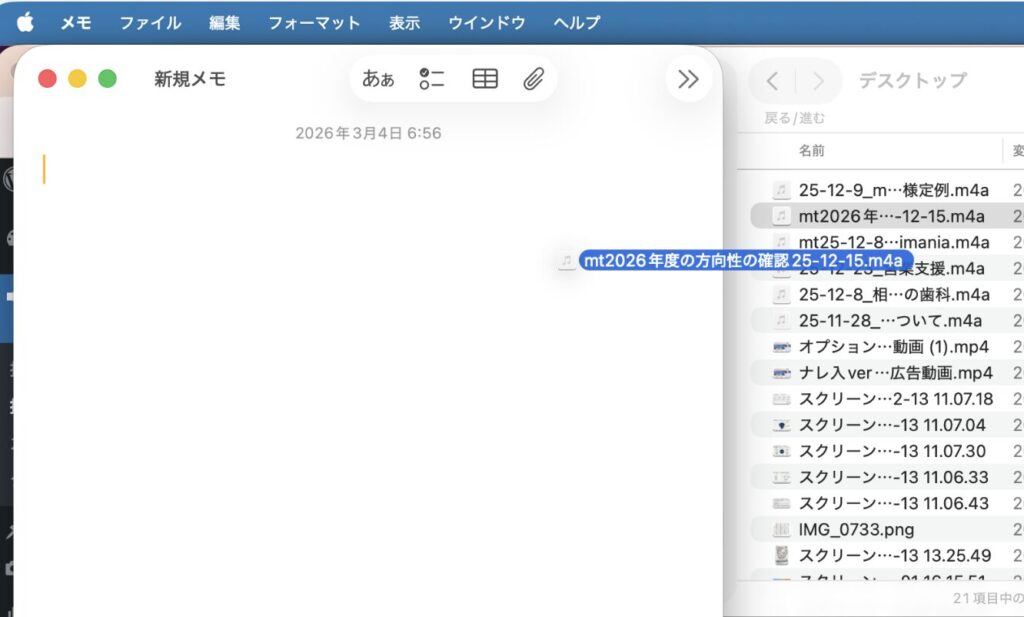This screenshot has width=1024, height=617.
Task: Select オプション…動画 (1).mp4 file
Action: [x=893, y=347]
